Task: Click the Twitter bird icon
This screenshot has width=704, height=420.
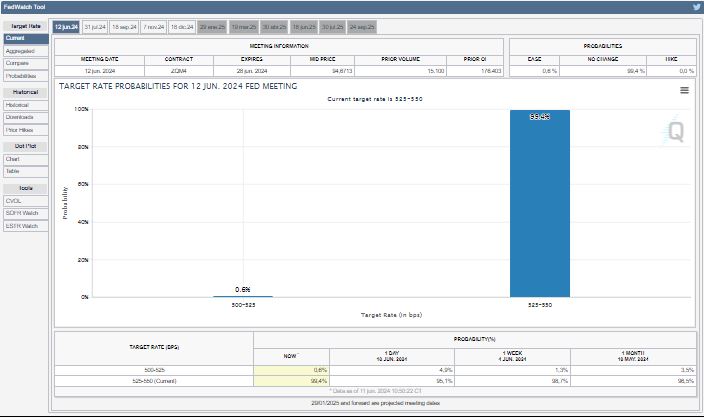Action: (696, 6)
